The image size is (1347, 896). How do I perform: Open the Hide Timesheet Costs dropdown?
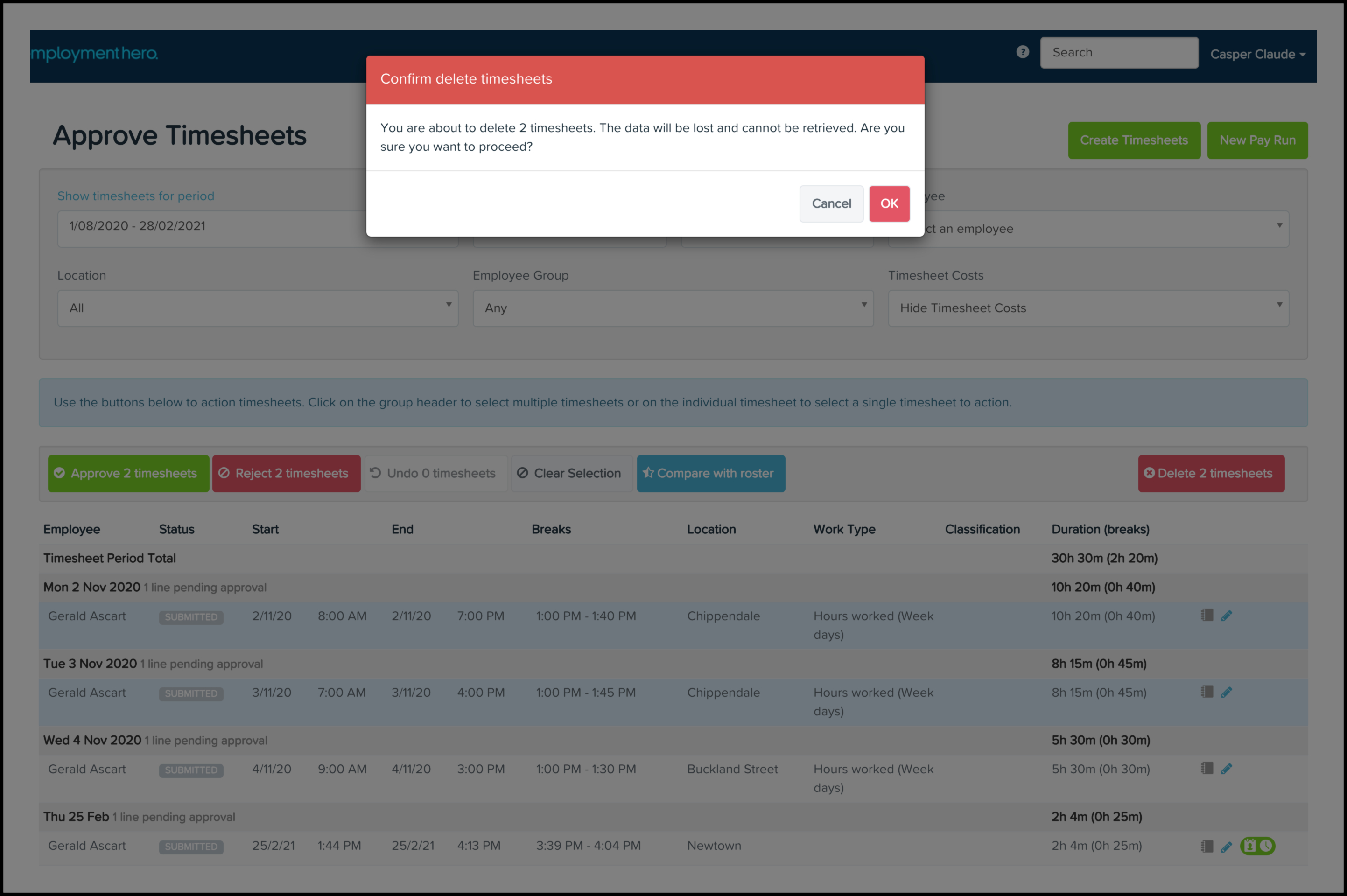point(1088,308)
